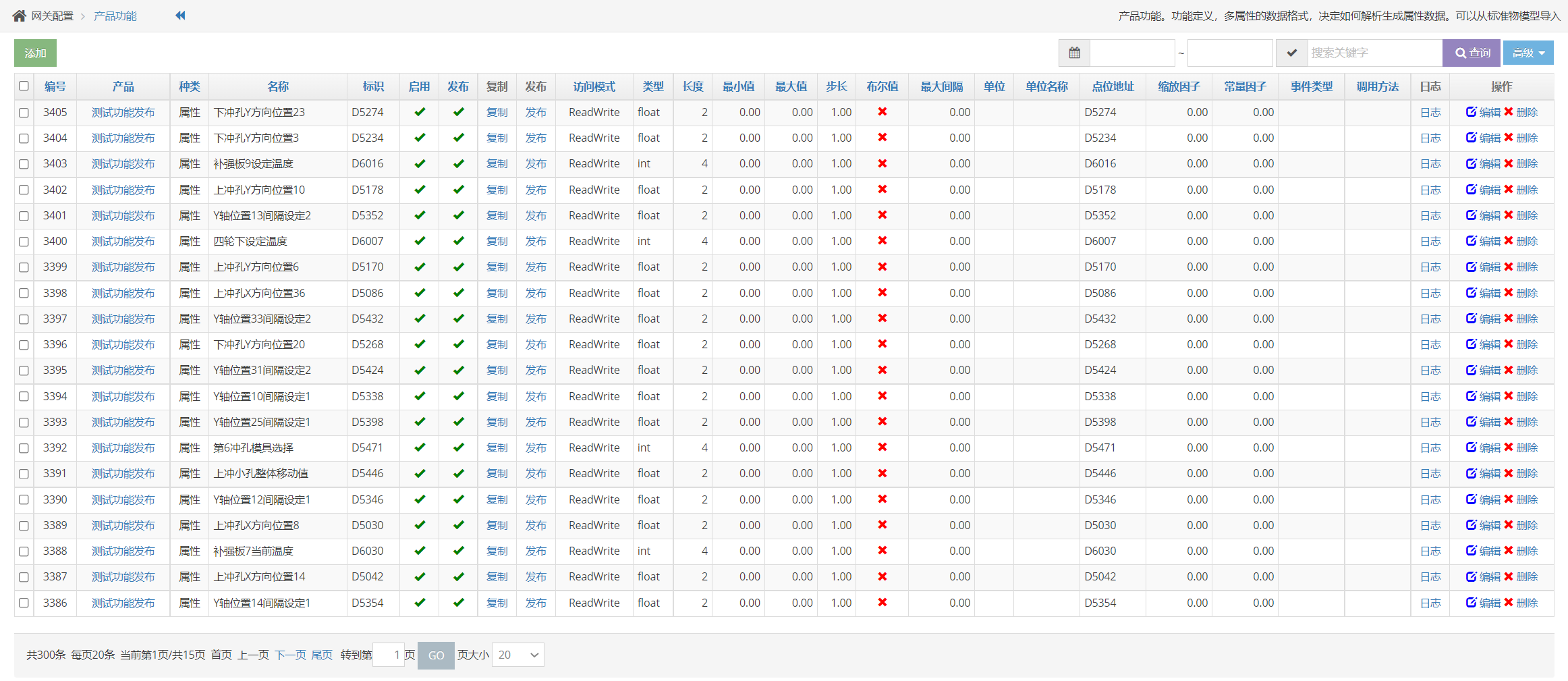
Task: Click the red X boolean for row 3396
Action: (882, 344)
